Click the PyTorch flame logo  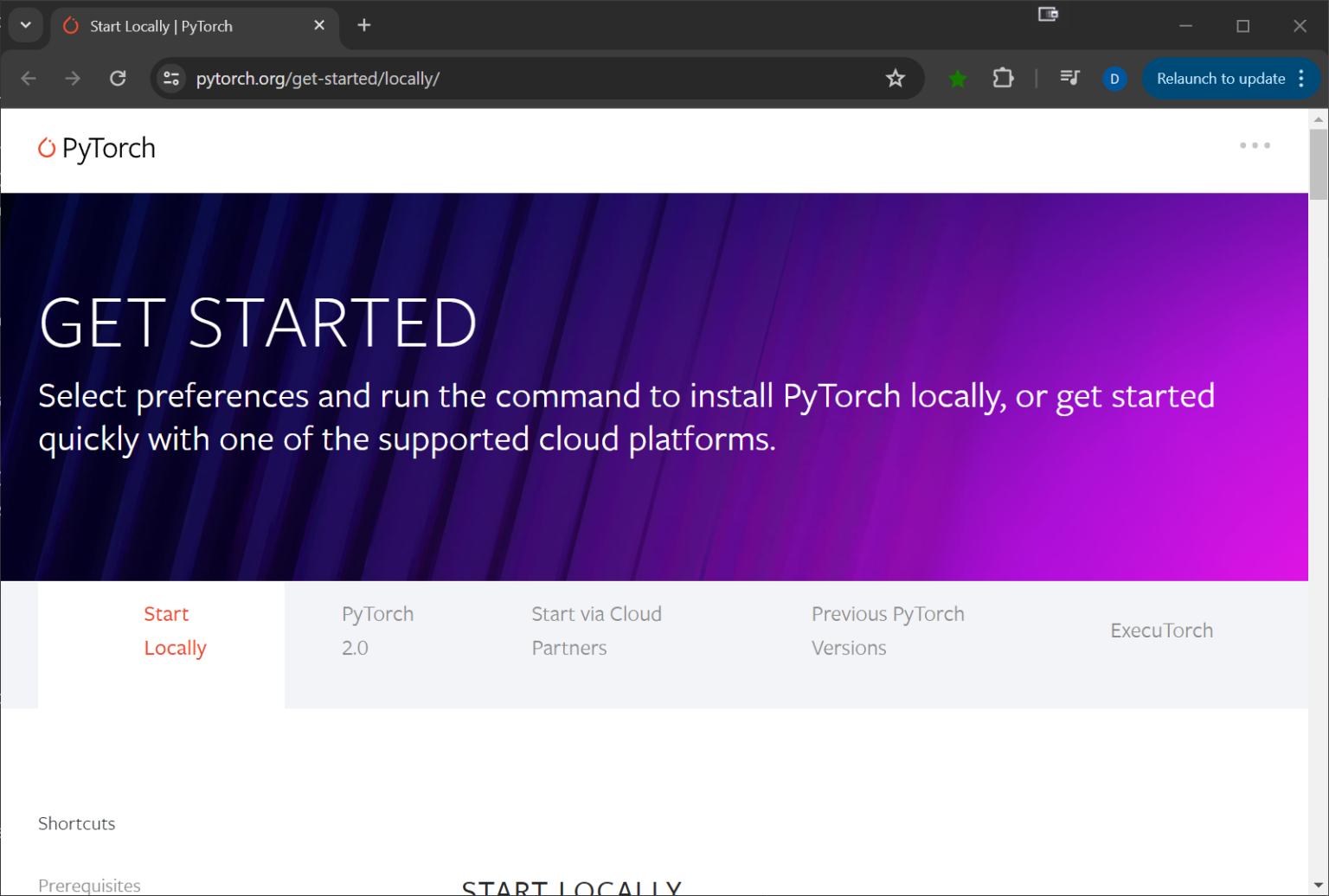click(x=47, y=149)
